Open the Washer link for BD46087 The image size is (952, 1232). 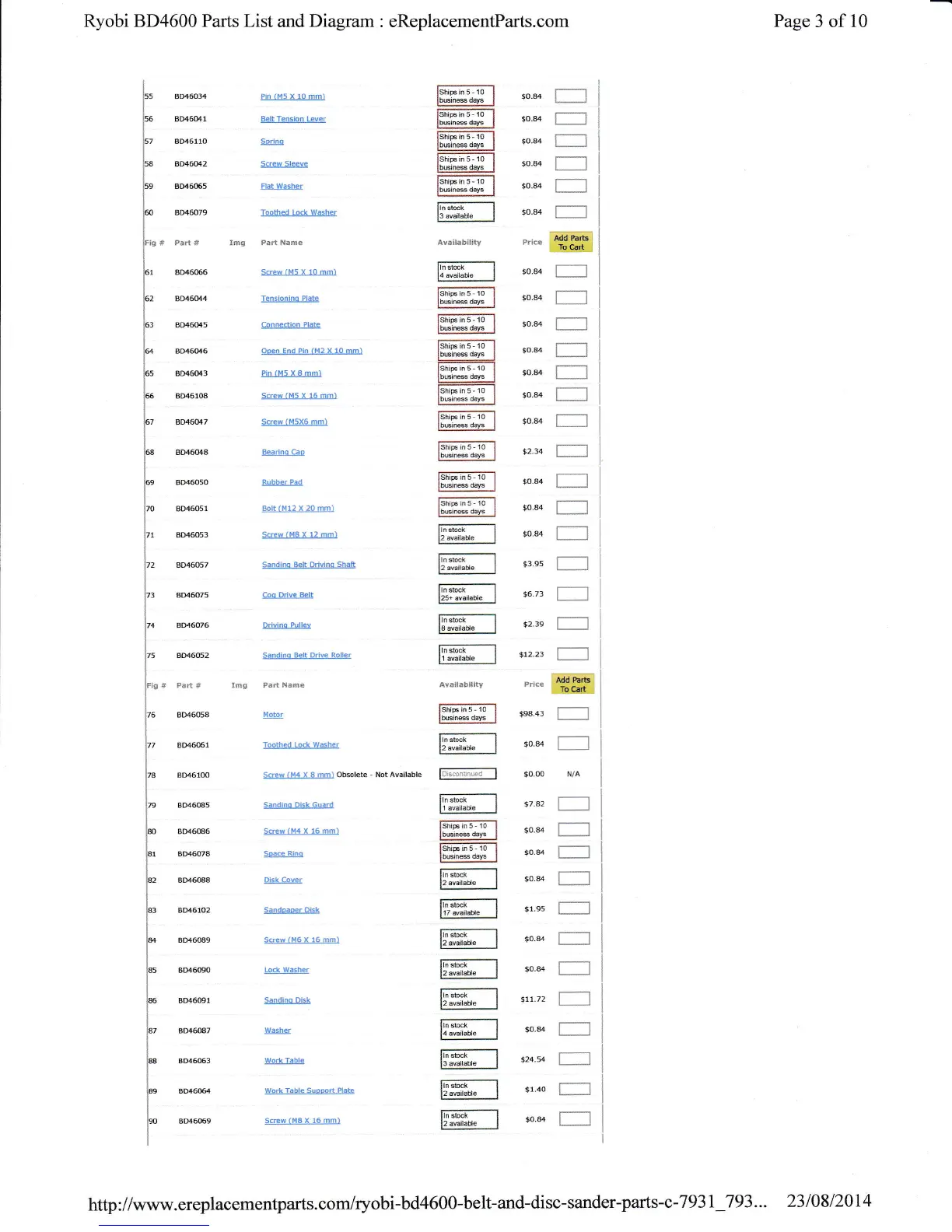[x=278, y=1031]
